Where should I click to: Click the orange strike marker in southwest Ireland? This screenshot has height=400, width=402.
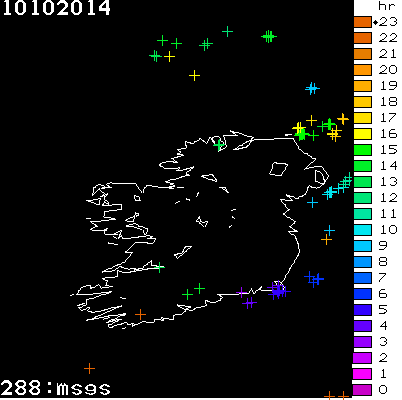point(141,314)
